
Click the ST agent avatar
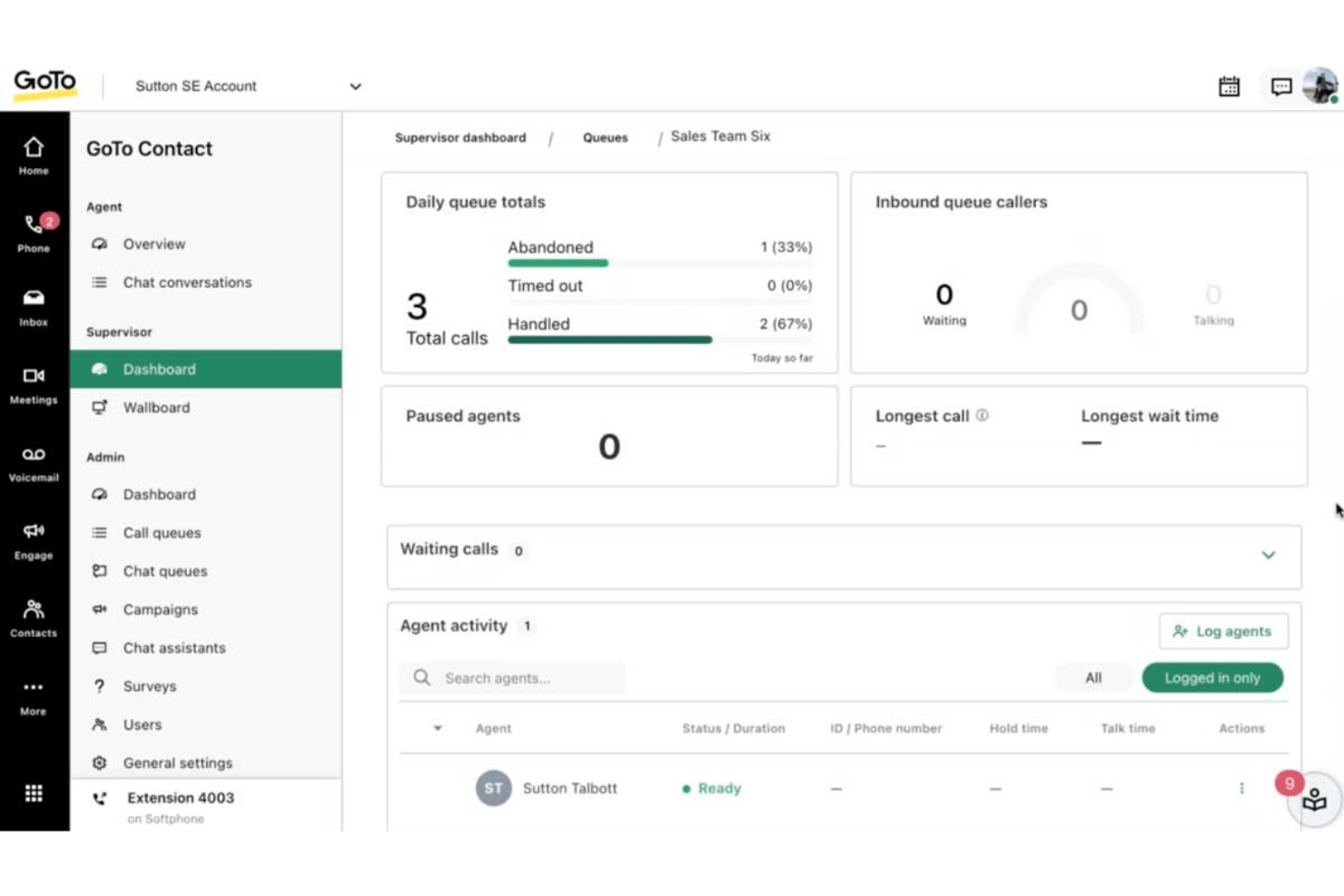(493, 788)
